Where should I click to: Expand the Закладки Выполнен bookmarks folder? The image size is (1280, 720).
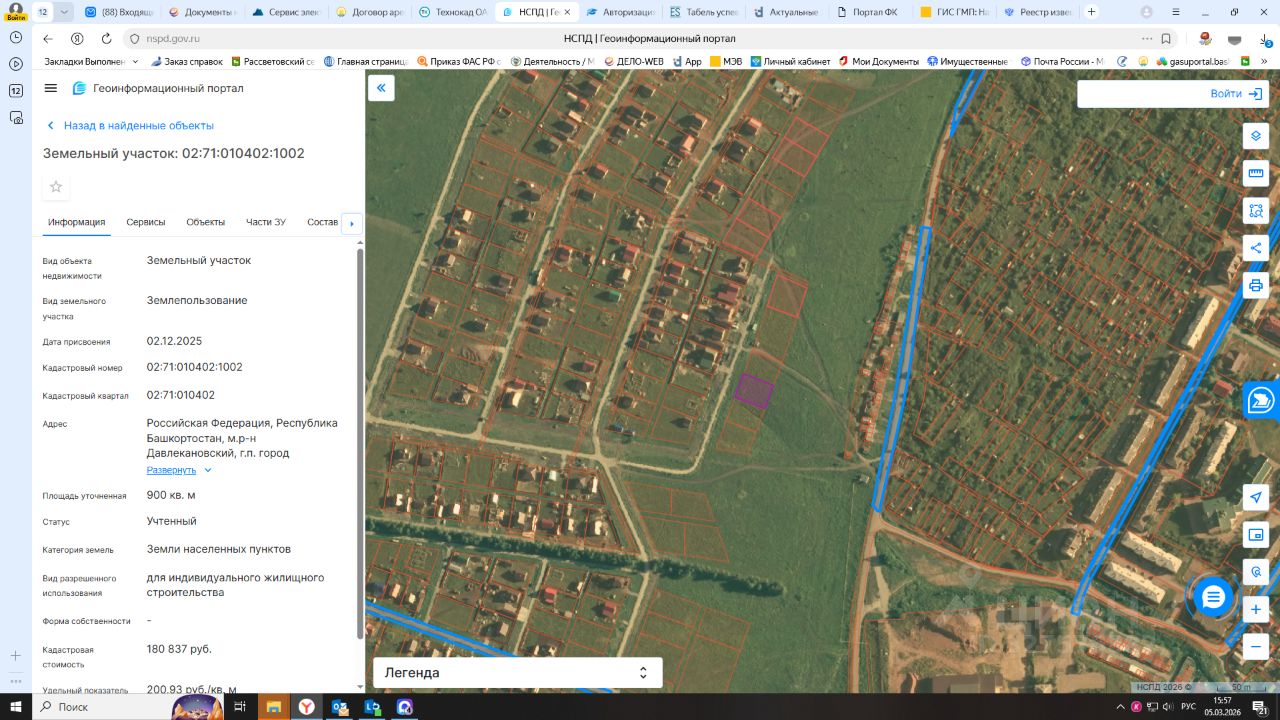click(x=93, y=61)
